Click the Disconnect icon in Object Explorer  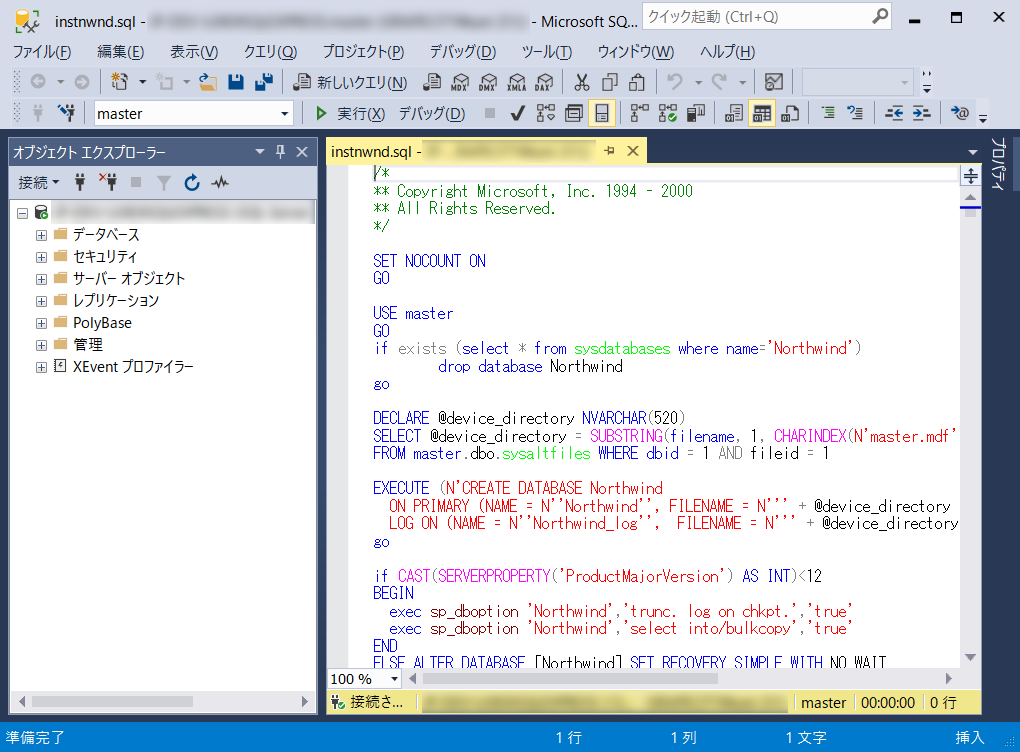[108, 183]
